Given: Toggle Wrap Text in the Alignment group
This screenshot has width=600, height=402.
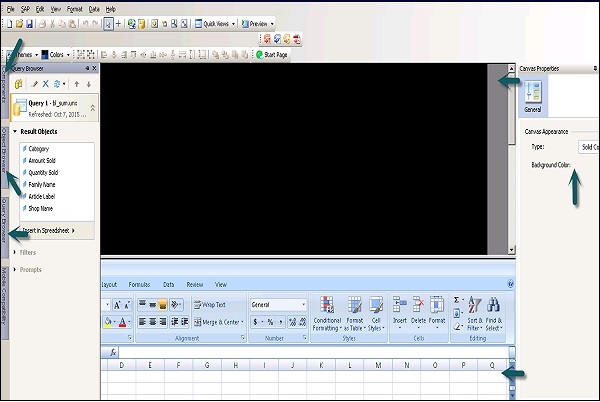Looking at the screenshot, I should click(210, 305).
